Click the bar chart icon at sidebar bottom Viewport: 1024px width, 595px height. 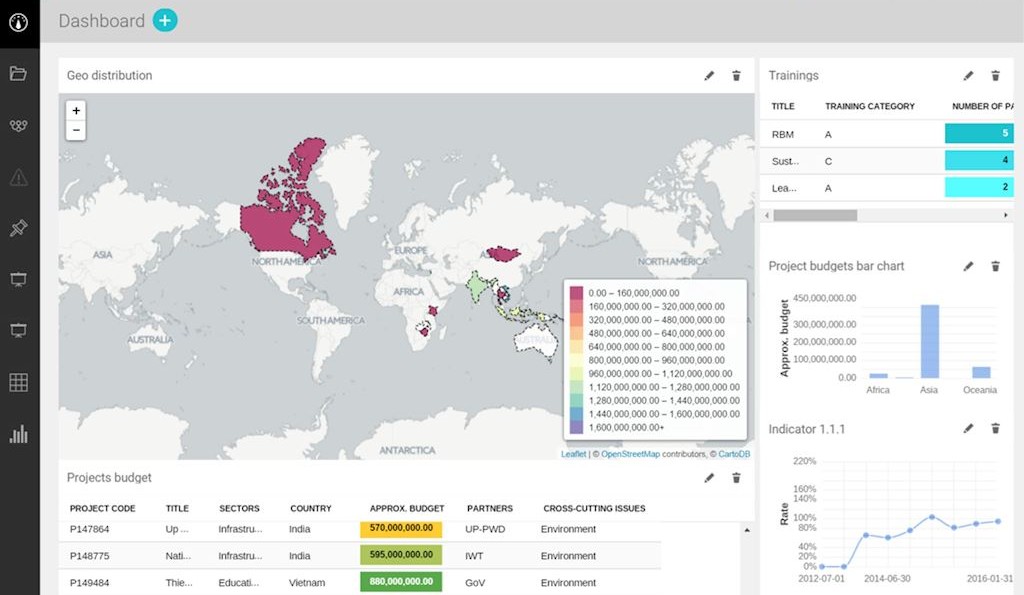pyautogui.click(x=19, y=434)
